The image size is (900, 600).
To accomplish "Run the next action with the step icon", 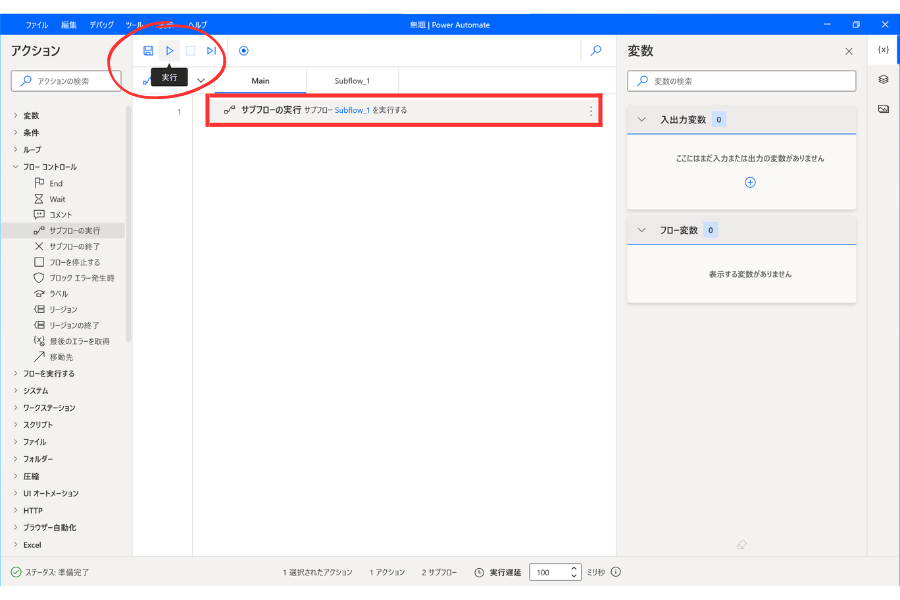I will pos(212,51).
